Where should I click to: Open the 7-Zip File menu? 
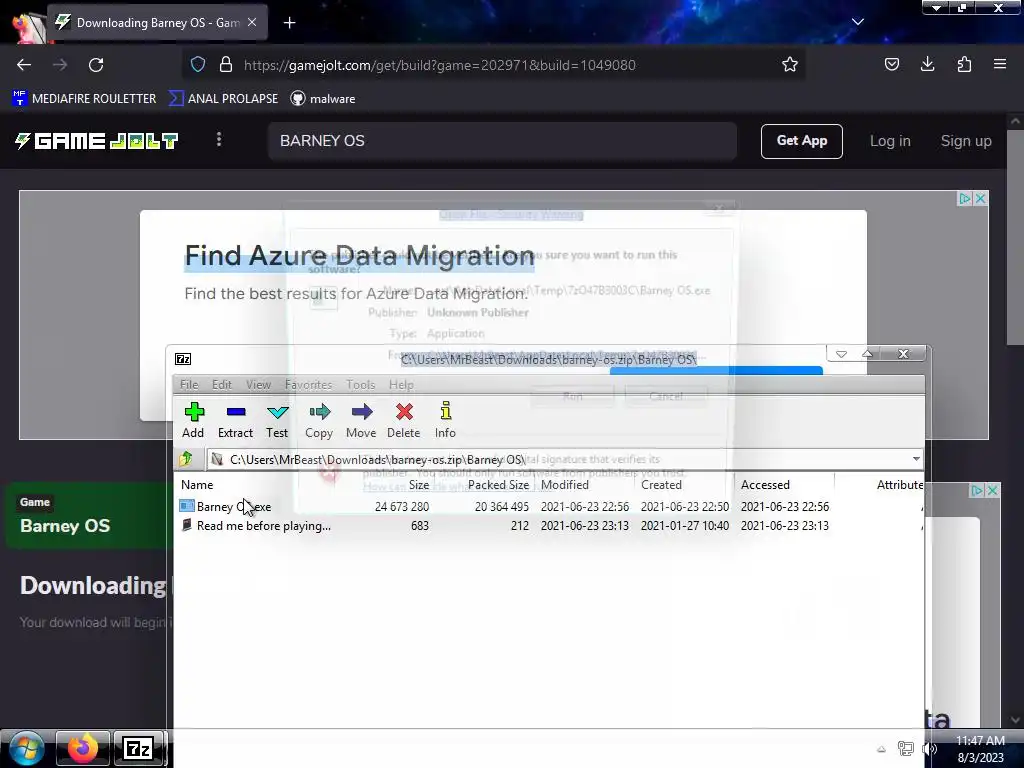tap(189, 385)
